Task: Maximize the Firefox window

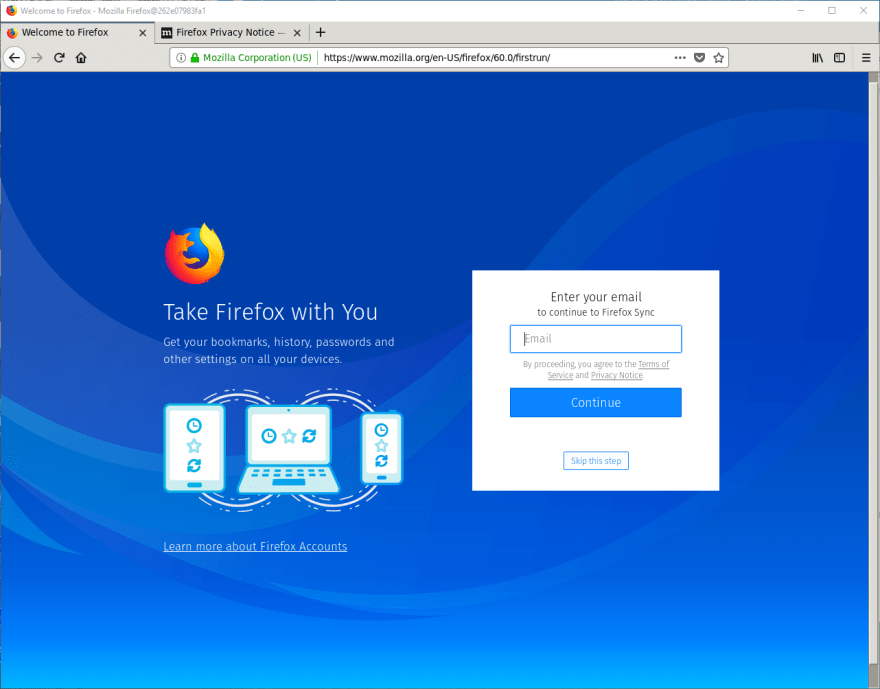Action: pyautogui.click(x=832, y=11)
